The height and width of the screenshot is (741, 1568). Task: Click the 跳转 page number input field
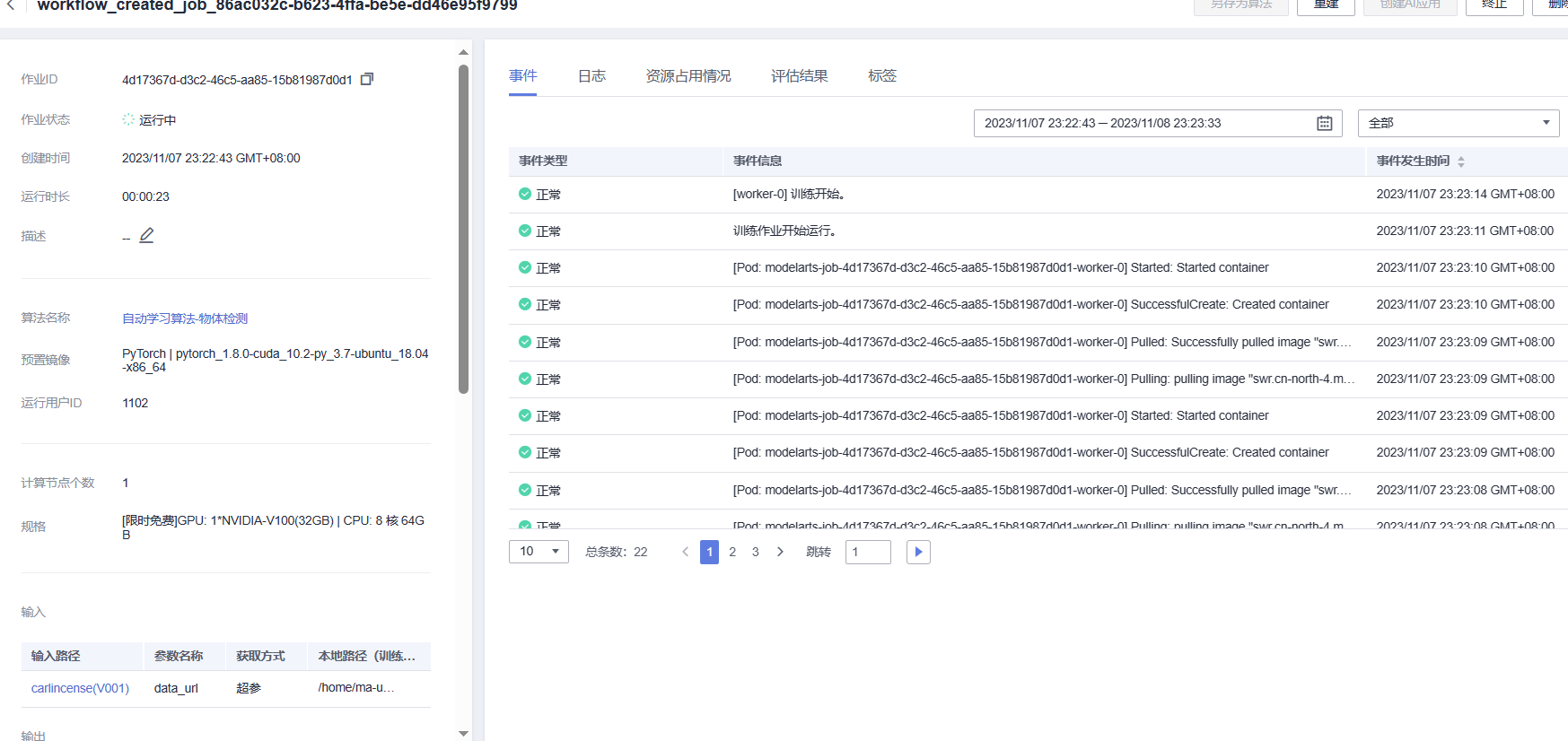(x=868, y=552)
